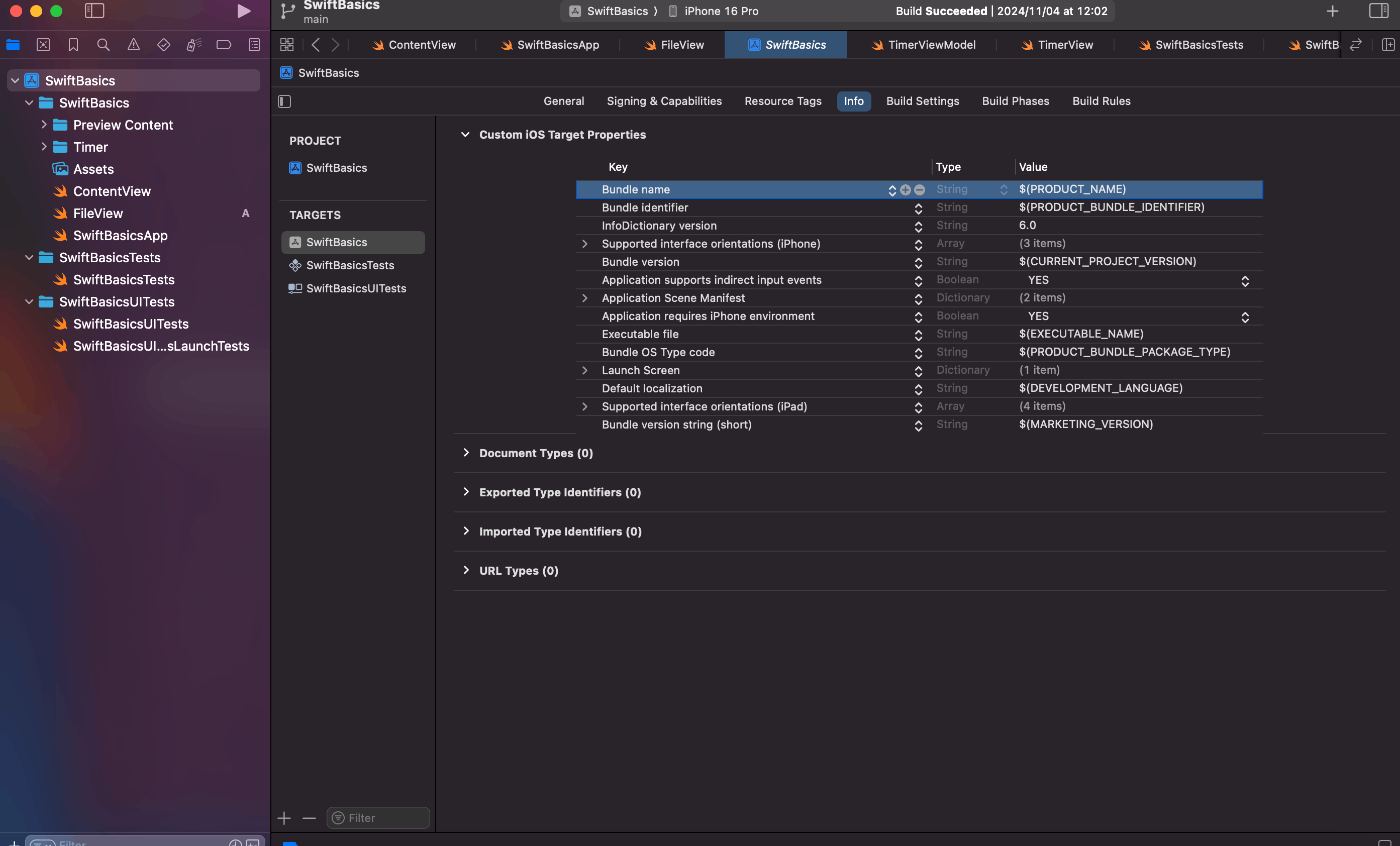This screenshot has height=846, width=1400.
Task: Select the SwiftBasicsUITests target
Action: coord(355,289)
